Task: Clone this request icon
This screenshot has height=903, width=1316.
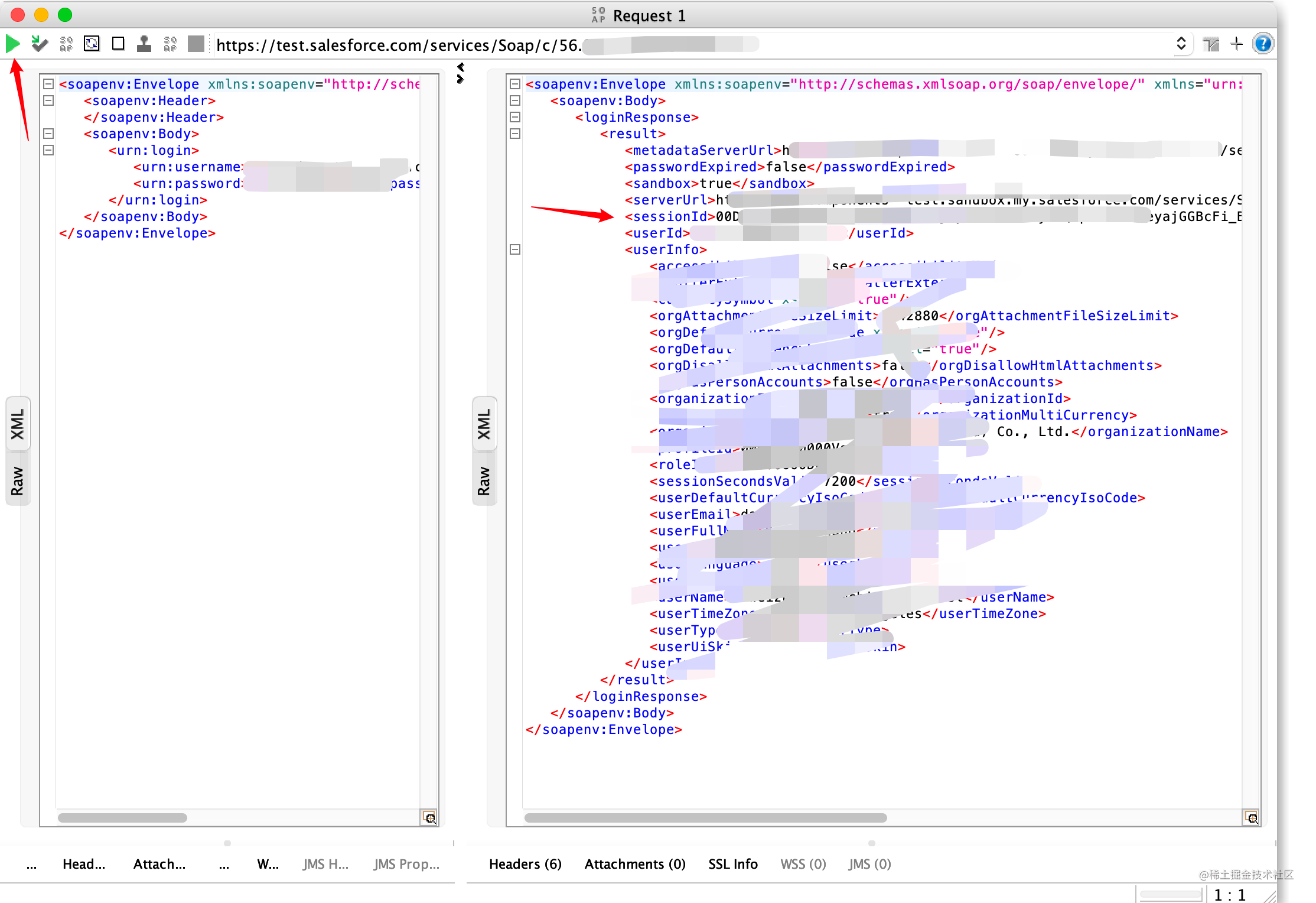Action: coord(144,44)
